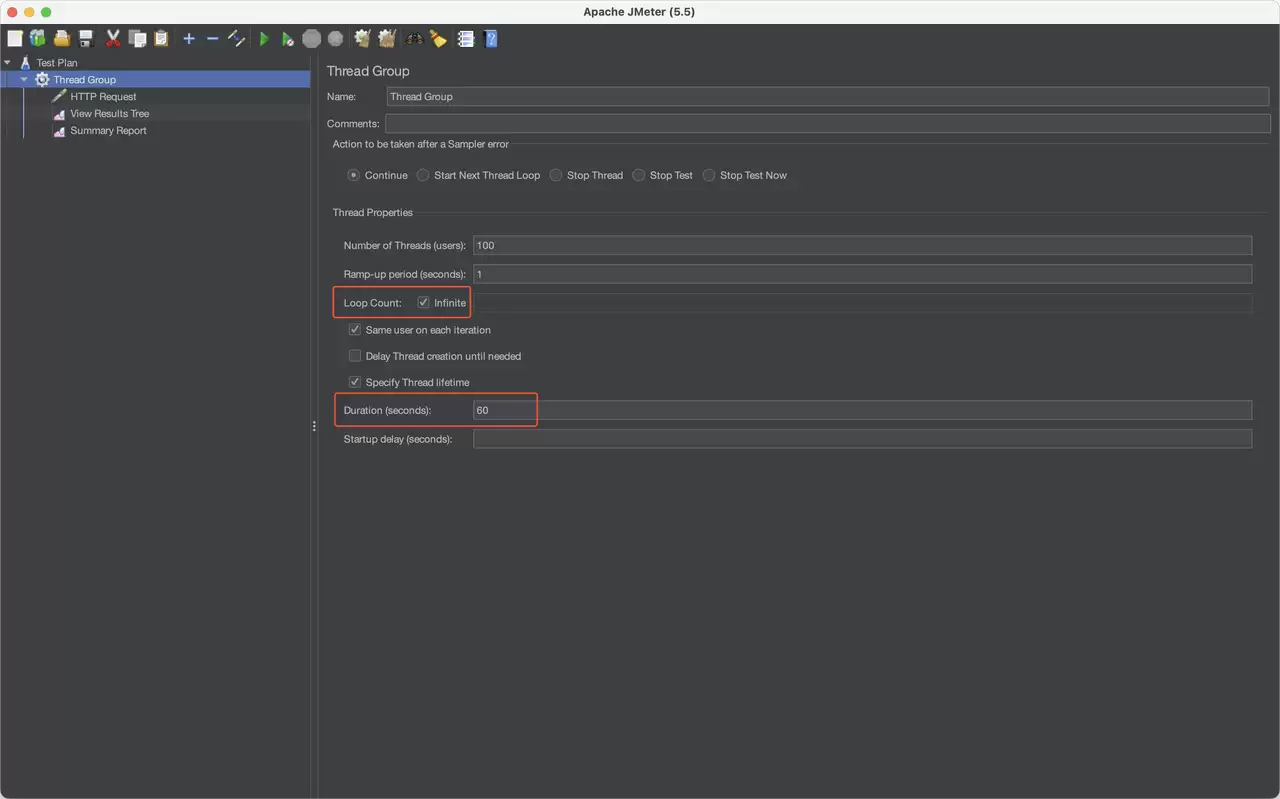
Task: Click the floppy disk Save icon
Action: [x=86, y=39]
